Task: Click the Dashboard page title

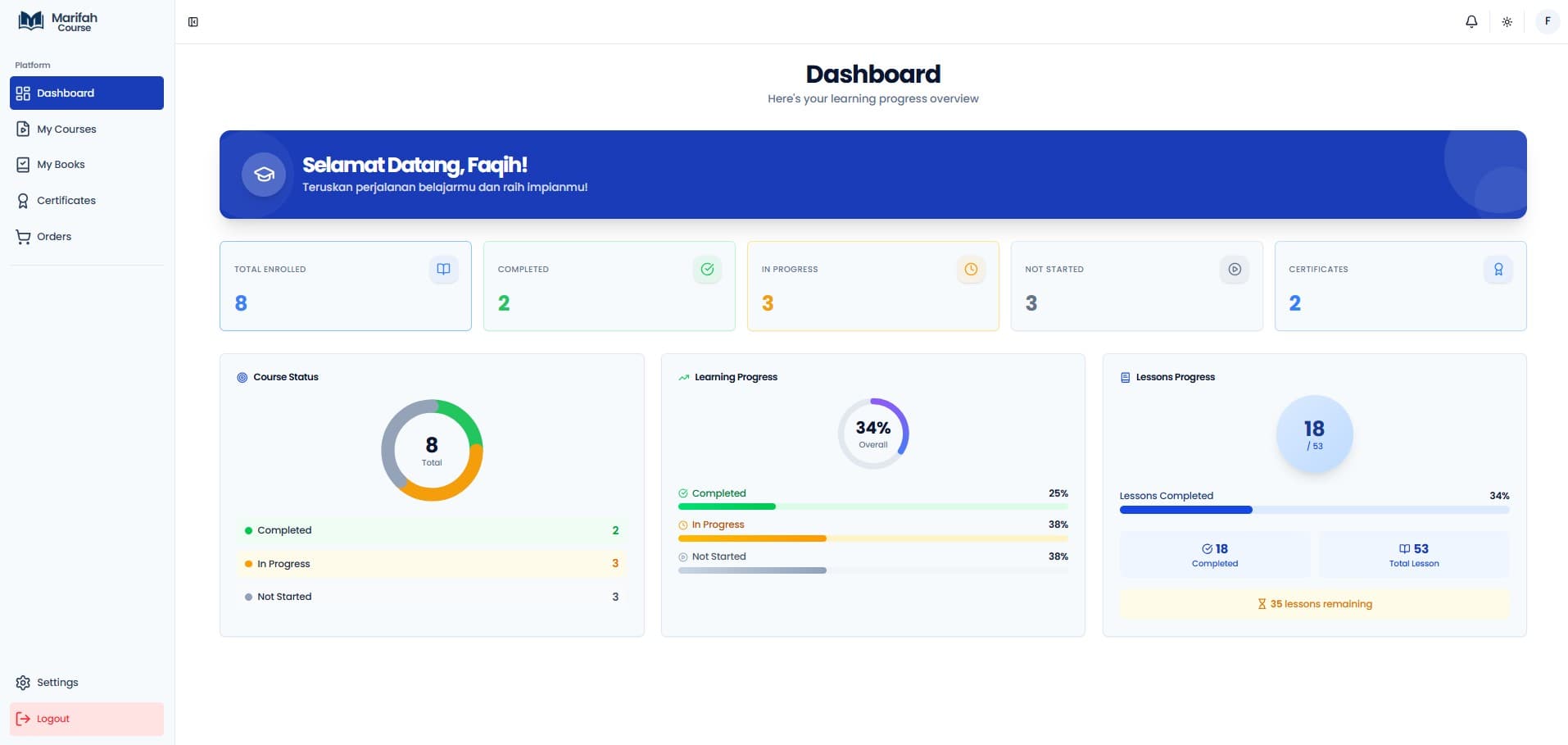Action: point(873,74)
